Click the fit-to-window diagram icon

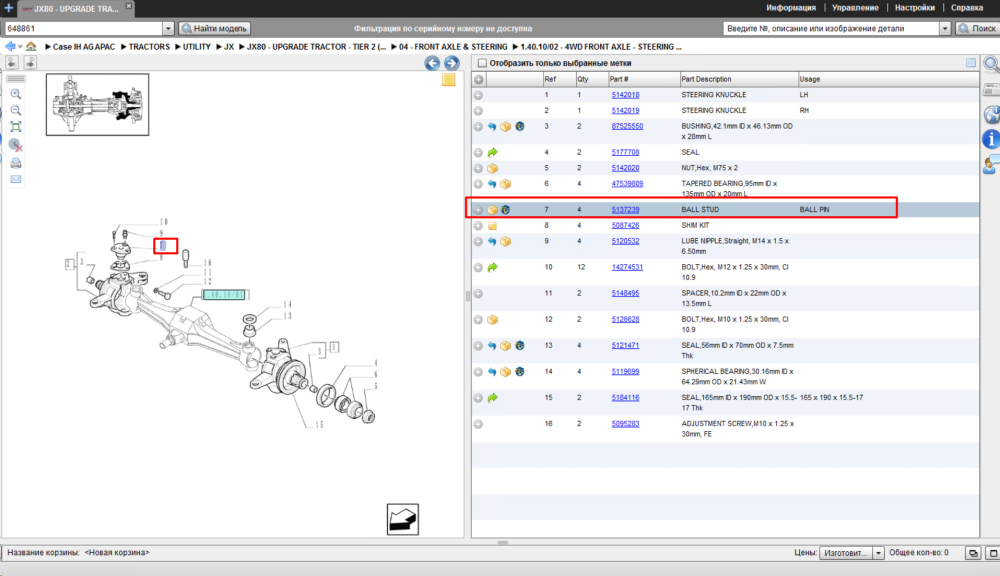tap(16, 127)
